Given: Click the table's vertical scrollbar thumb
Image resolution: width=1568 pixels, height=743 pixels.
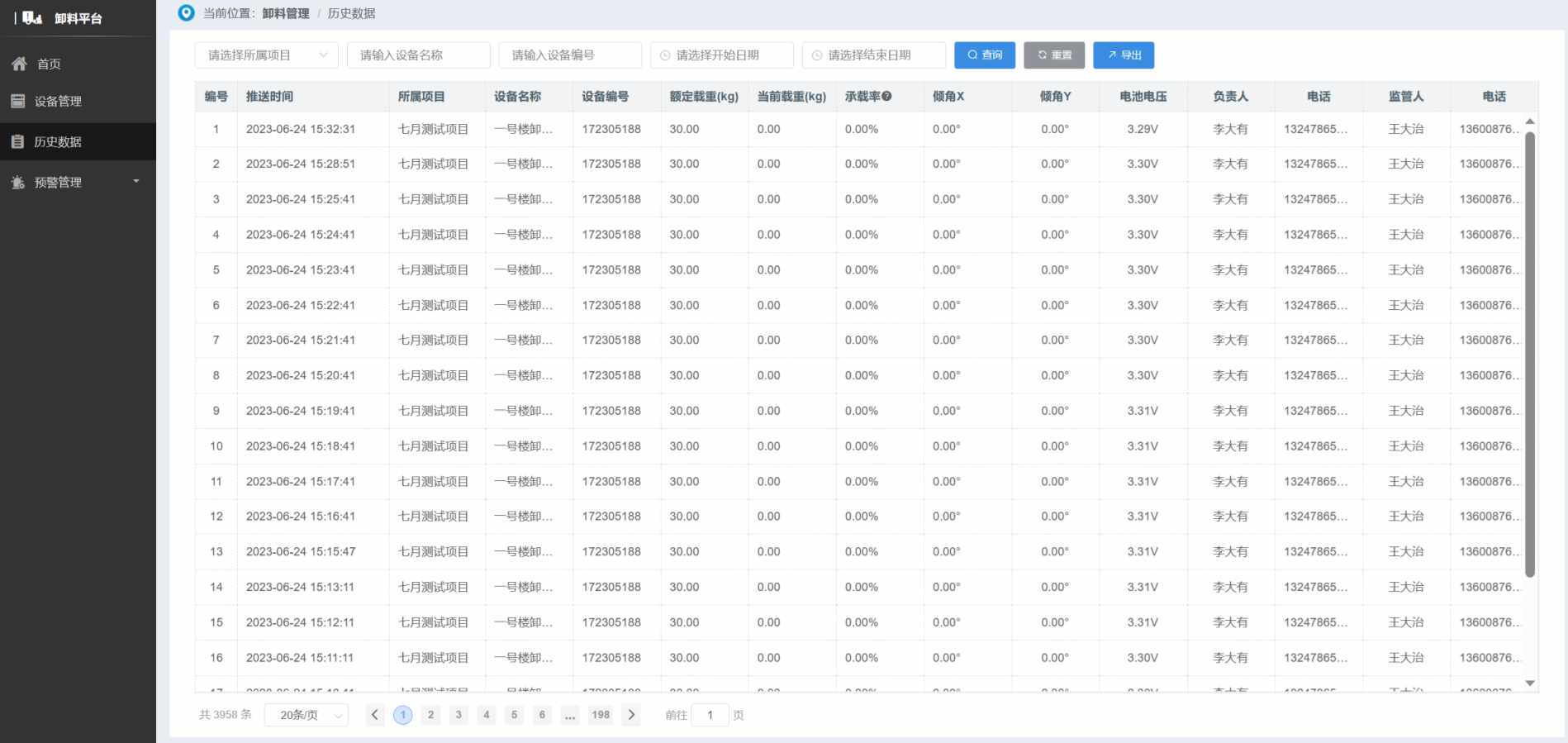Looking at the screenshot, I should tap(1529, 355).
